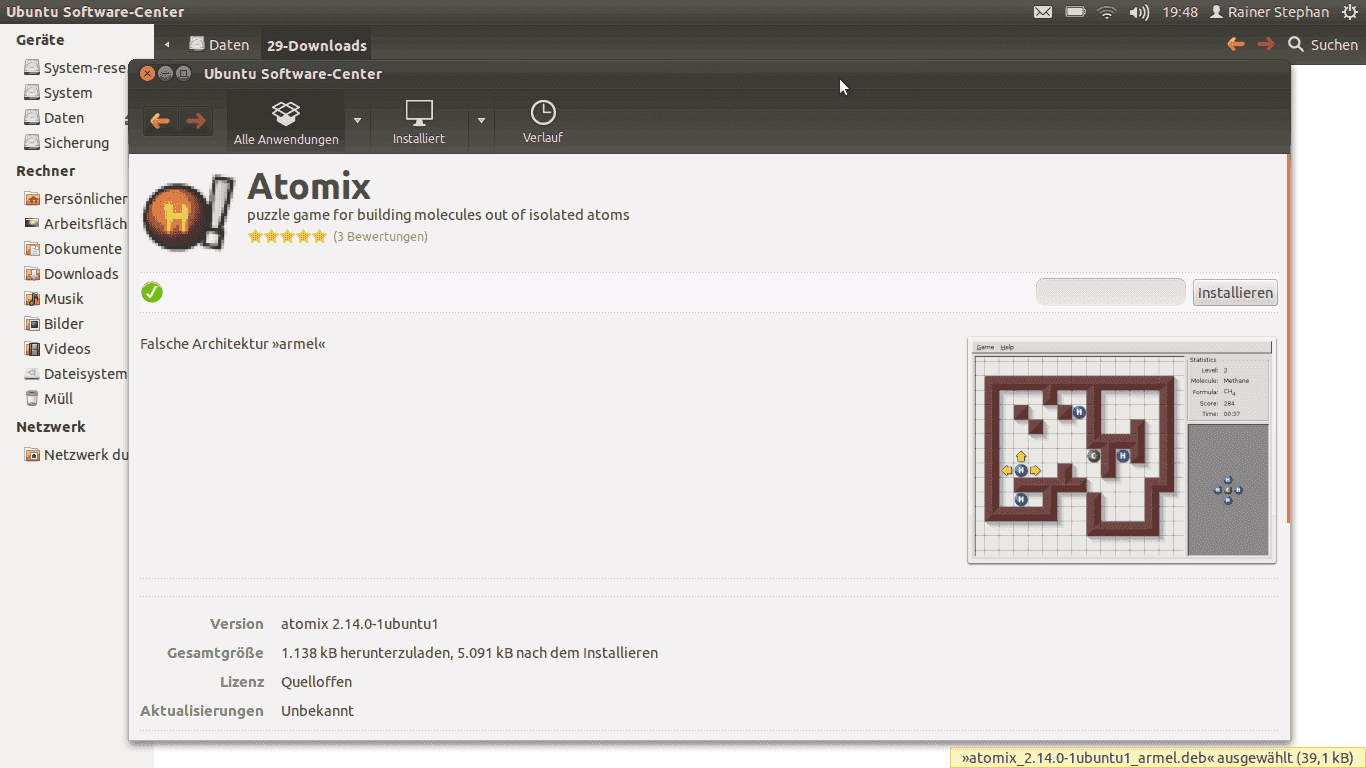Viewport: 1366px width, 768px height.
Task: Open the Alle Anwendungen view
Action: click(286, 123)
